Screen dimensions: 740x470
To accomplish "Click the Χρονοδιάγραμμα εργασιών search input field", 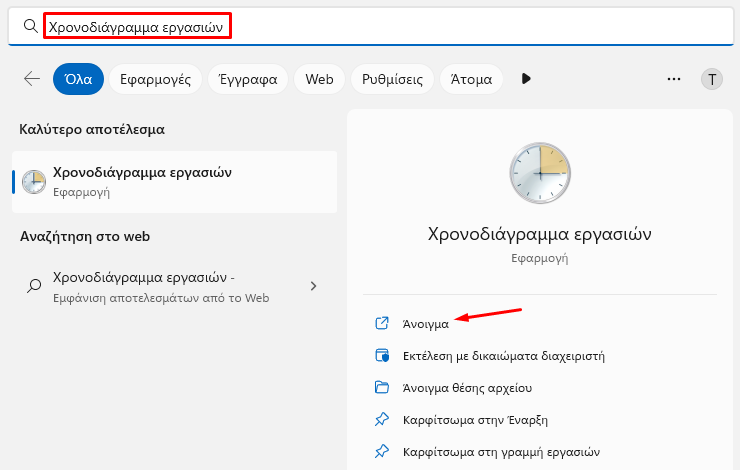I will (x=371, y=26).
